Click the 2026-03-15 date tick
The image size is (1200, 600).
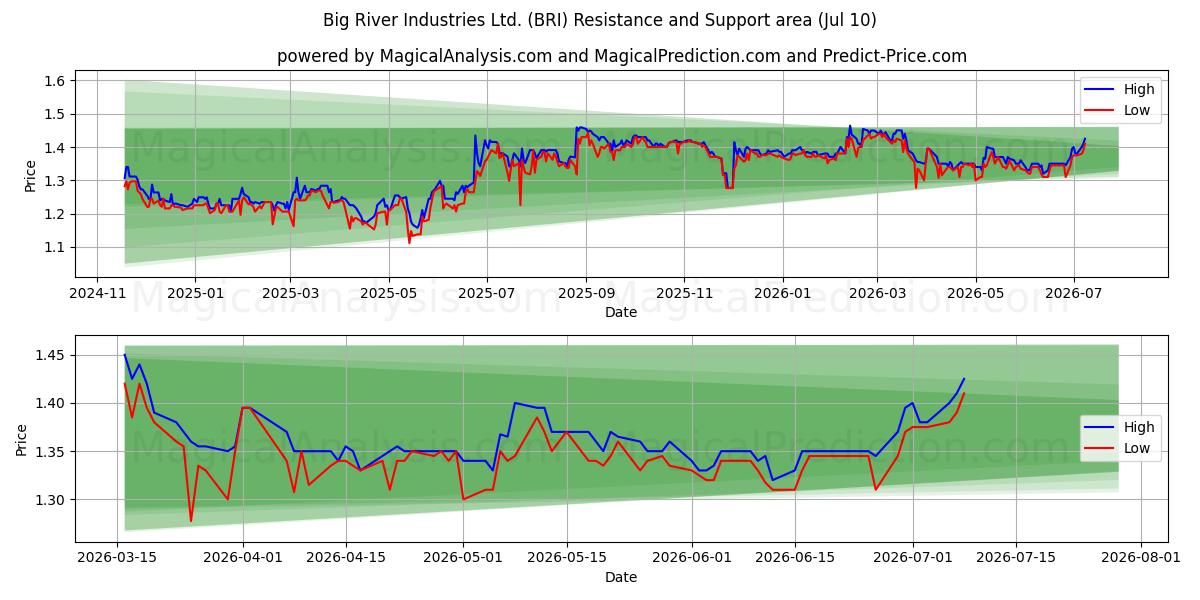tap(118, 559)
